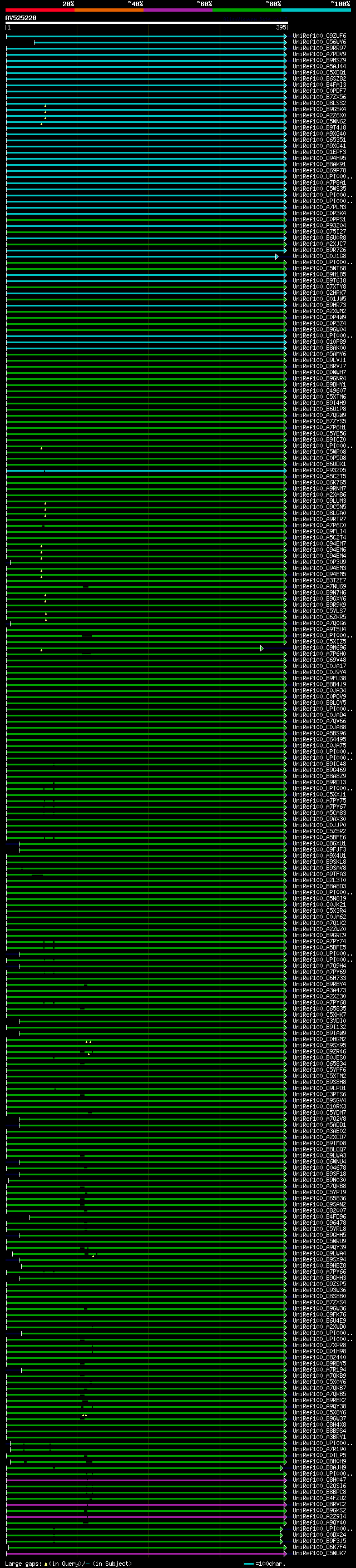This screenshot has height=1568, width=356.
Task: Select the UniRef100_B6U0R8 entry
Action: tap(319, 238)
